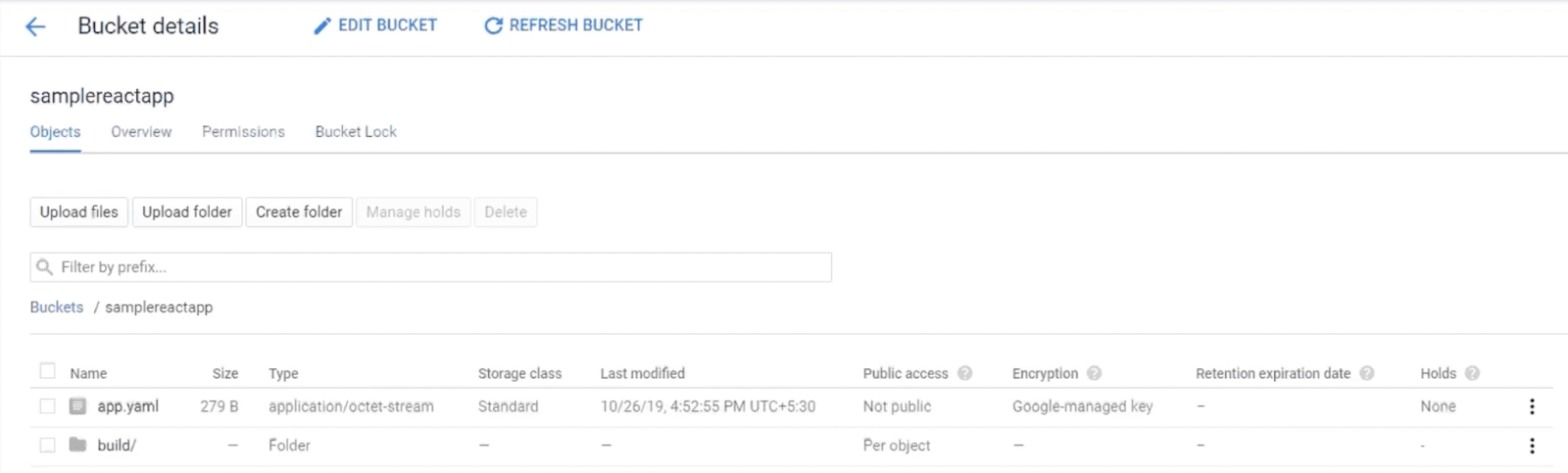Switch to the Permissions tab
1568x473 pixels.
(243, 132)
